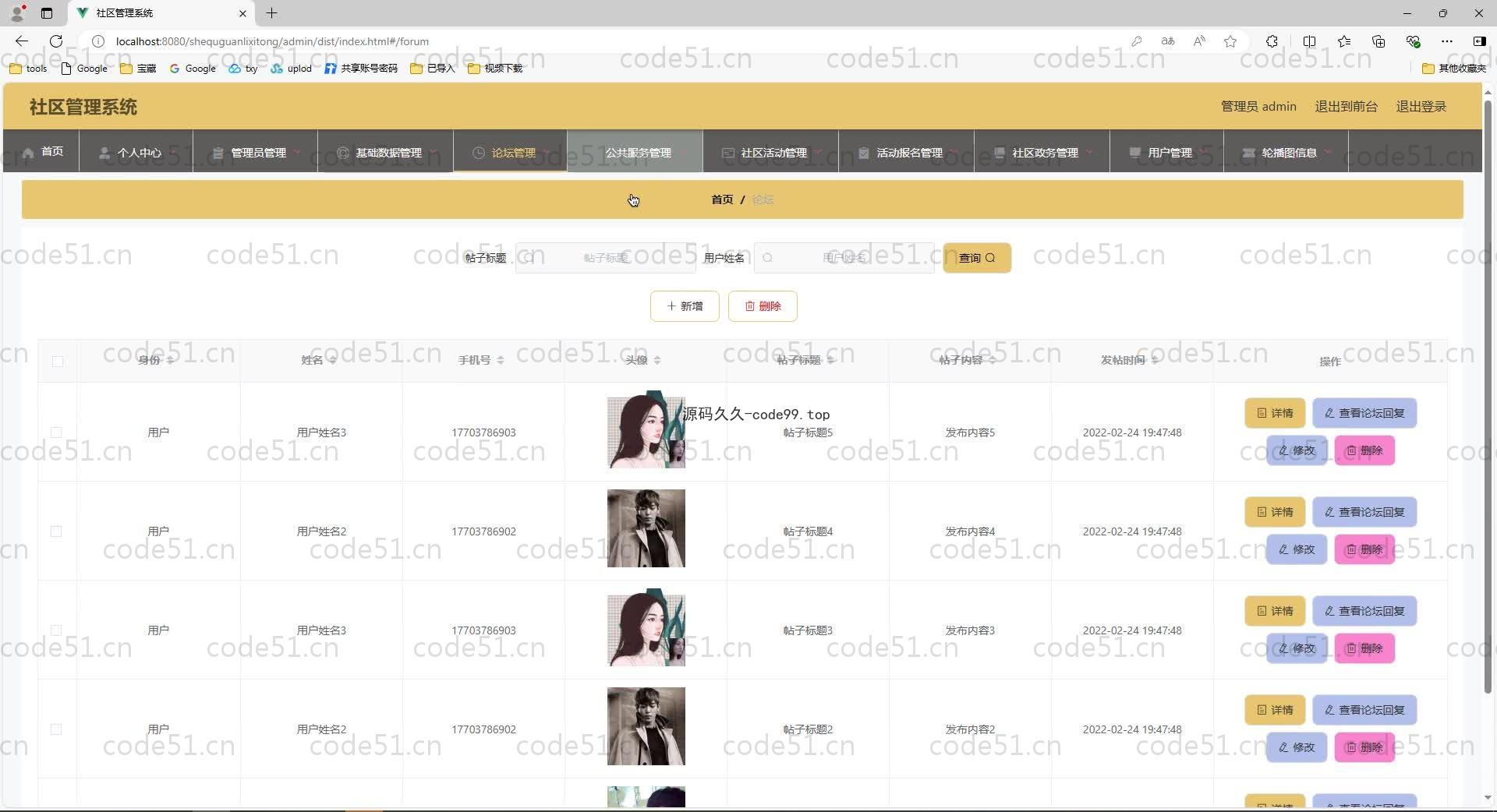Image resolution: width=1497 pixels, height=812 pixels.
Task: Expand 社区政务管理 menu
Action: pyautogui.click(x=1042, y=152)
